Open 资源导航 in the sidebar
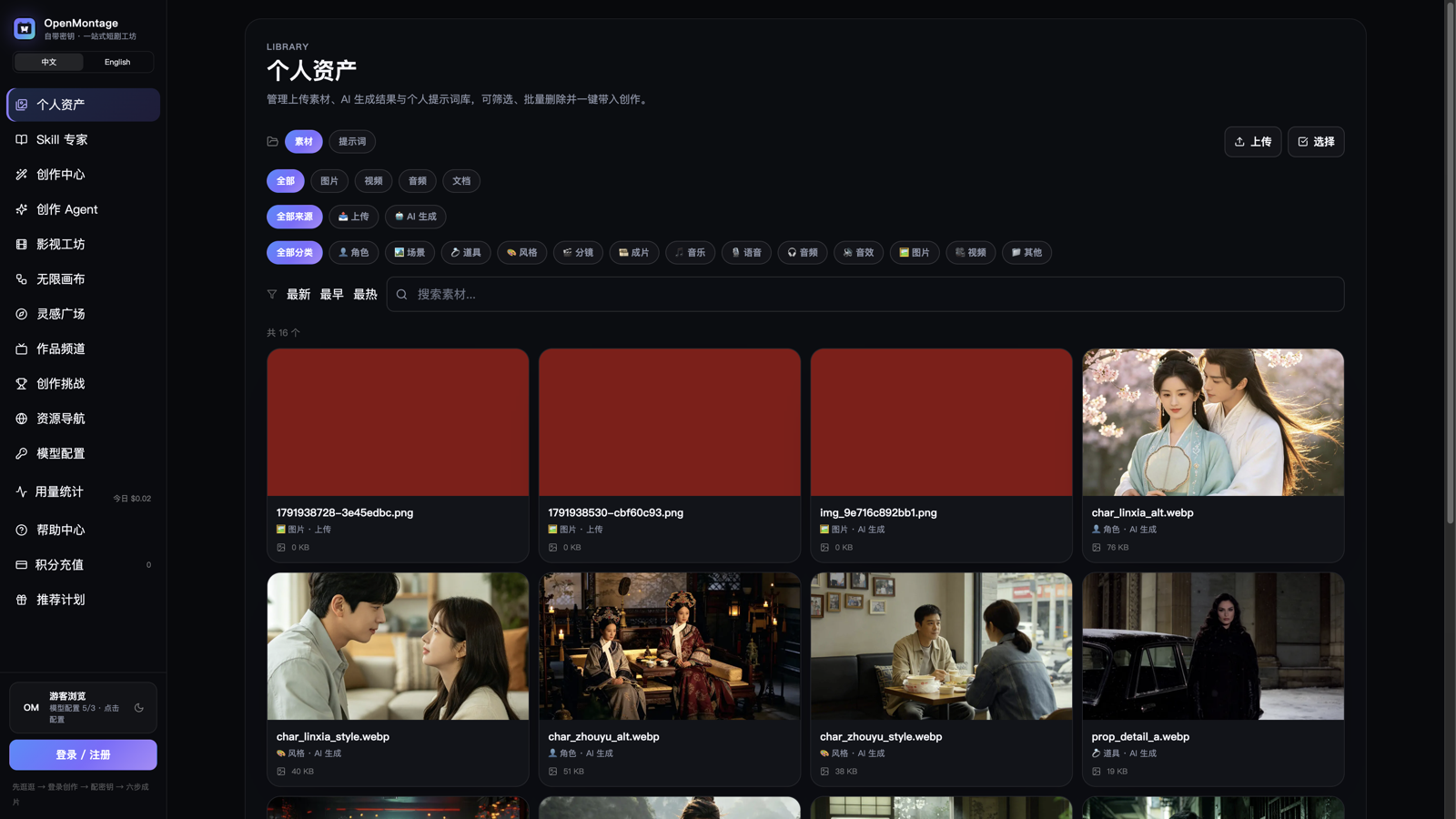The height and width of the screenshot is (819, 1456). (83, 419)
